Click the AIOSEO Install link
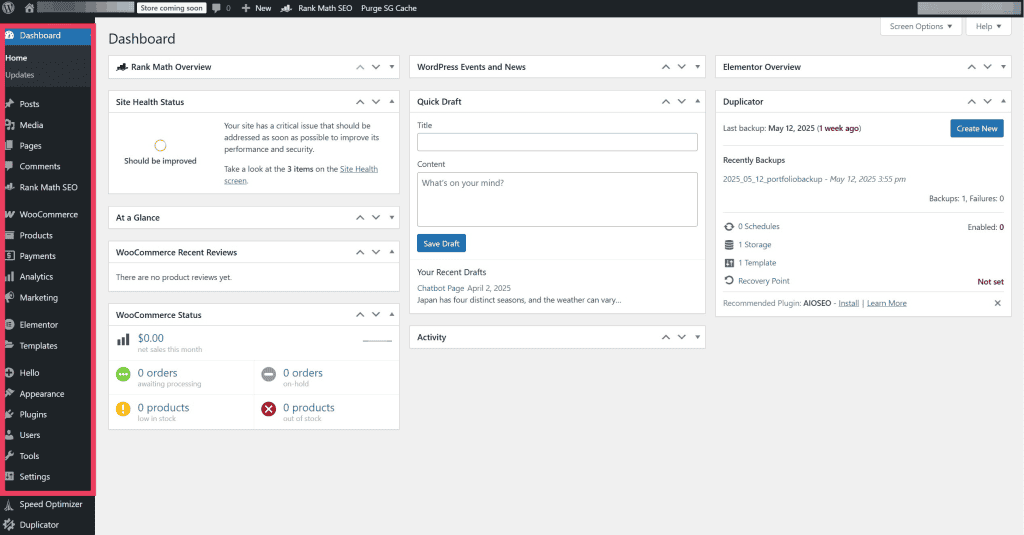Image resolution: width=1024 pixels, height=535 pixels. [x=848, y=303]
